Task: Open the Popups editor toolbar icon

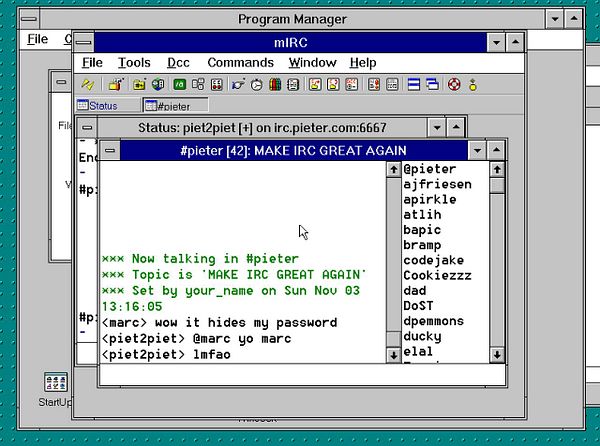Action: [x=198, y=85]
